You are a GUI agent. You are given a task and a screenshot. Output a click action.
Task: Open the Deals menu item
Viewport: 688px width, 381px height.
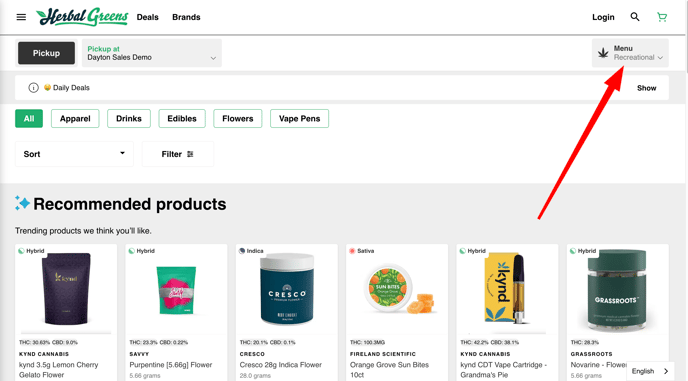(x=147, y=17)
